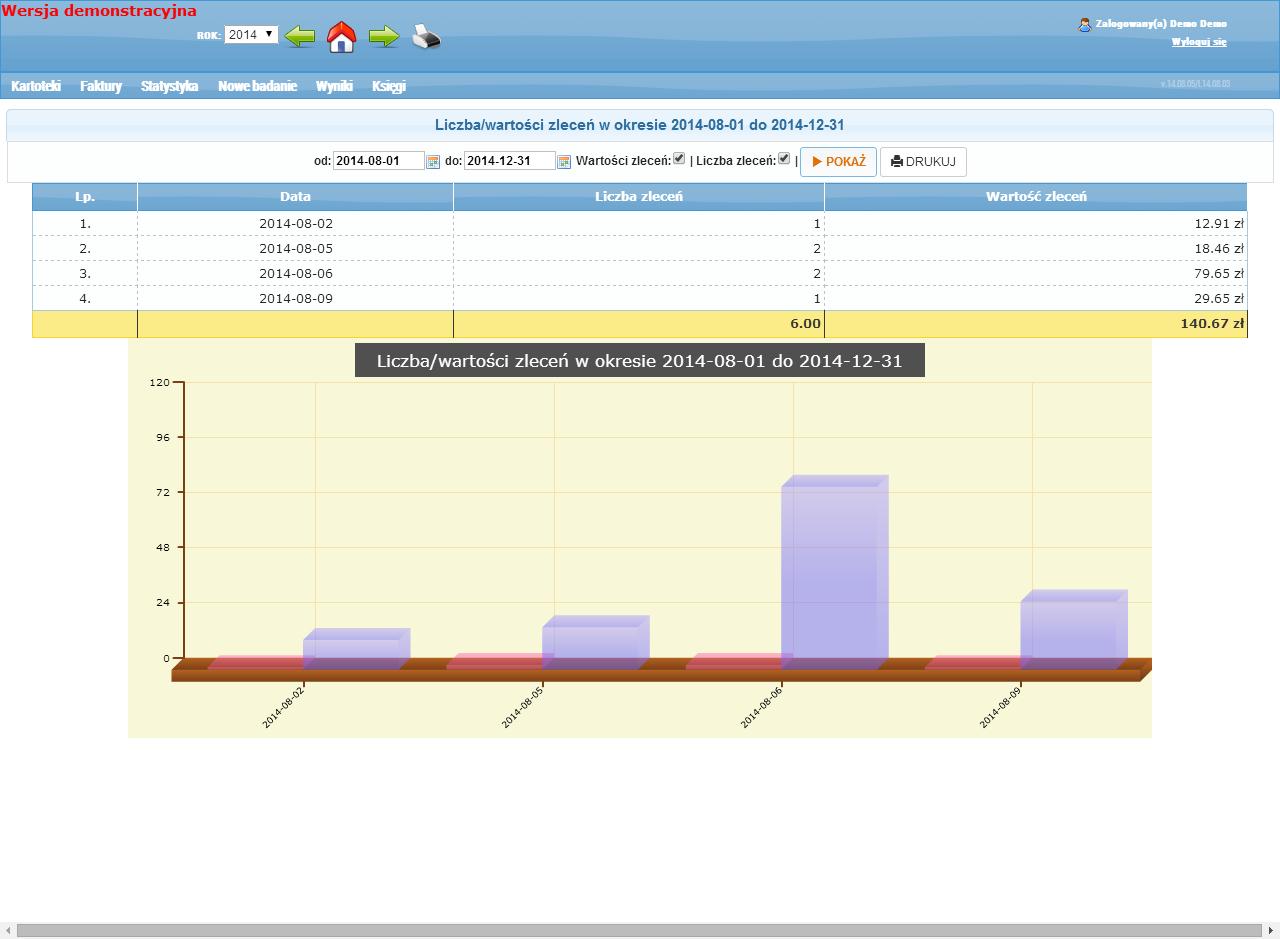Open calendar picker for 'do' date

[564, 162]
